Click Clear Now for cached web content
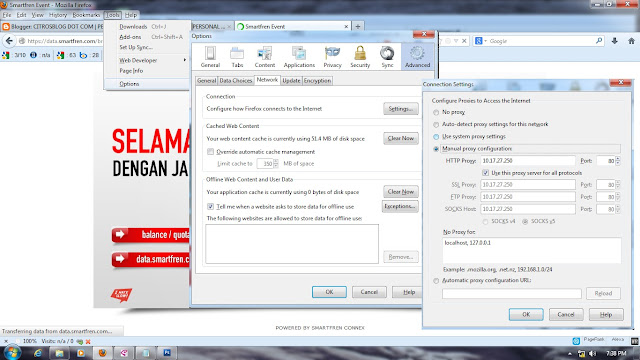Viewport: 640px width, 360px height. click(x=401, y=138)
